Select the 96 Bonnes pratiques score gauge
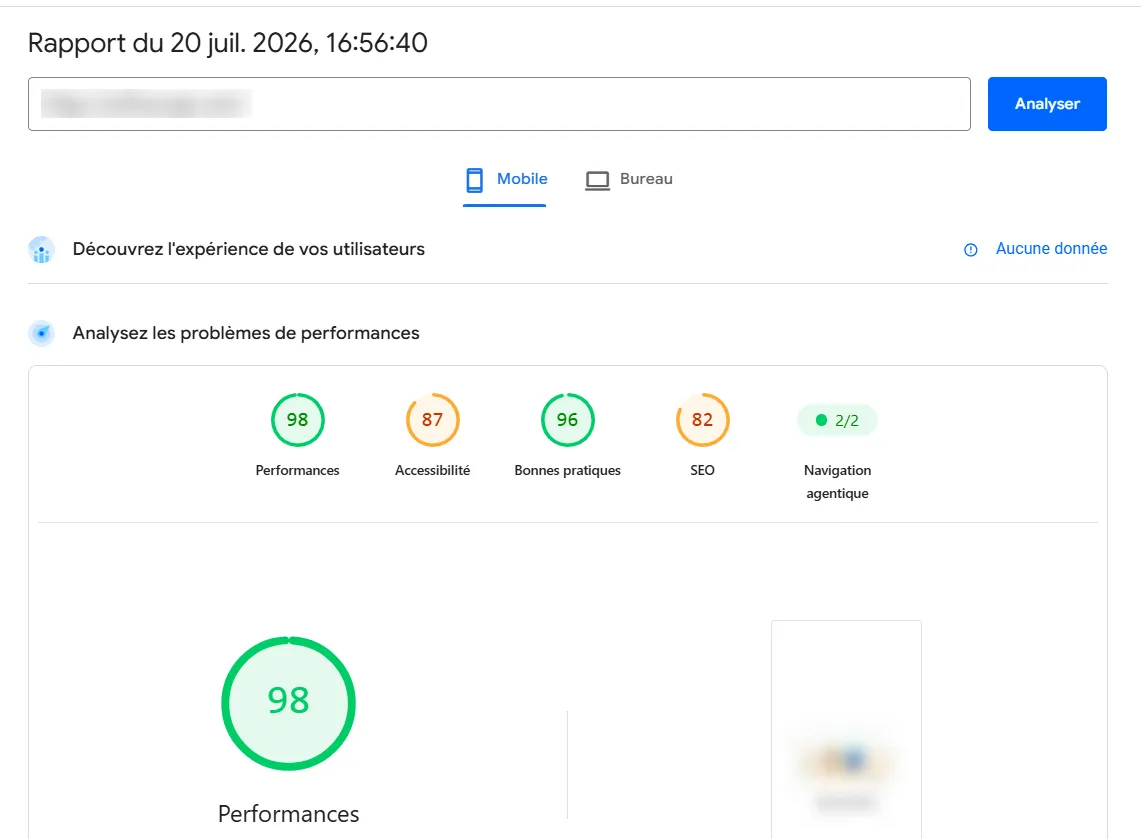The image size is (1141, 839). click(x=568, y=420)
